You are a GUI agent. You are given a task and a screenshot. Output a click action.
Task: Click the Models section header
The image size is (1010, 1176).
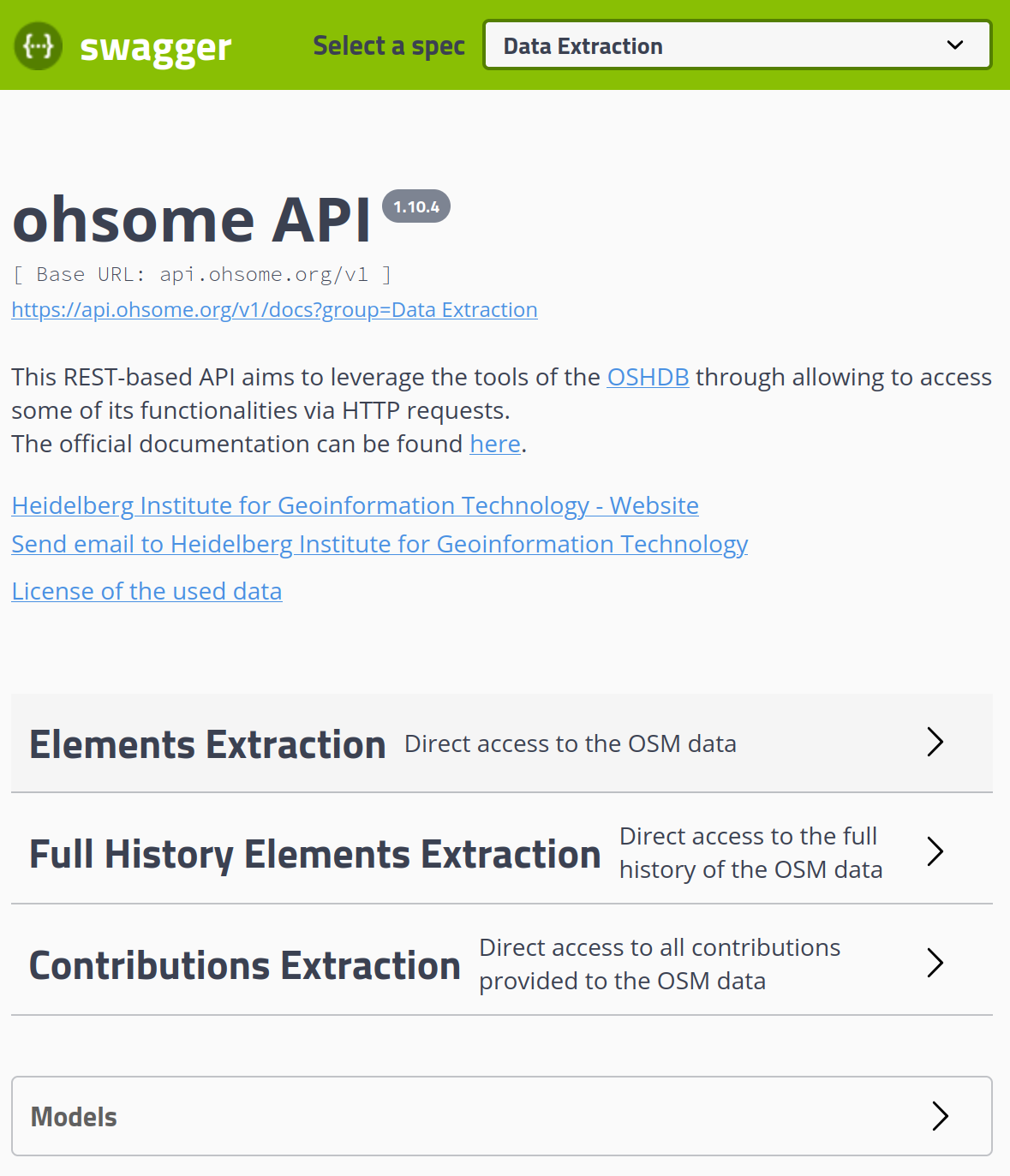coord(74,1116)
